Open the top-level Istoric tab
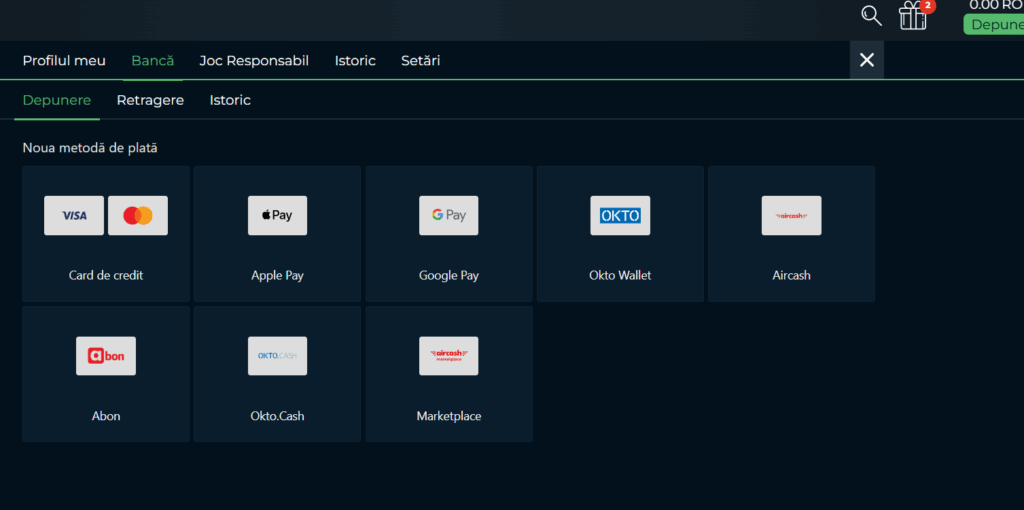This screenshot has width=1024, height=510. pos(355,61)
